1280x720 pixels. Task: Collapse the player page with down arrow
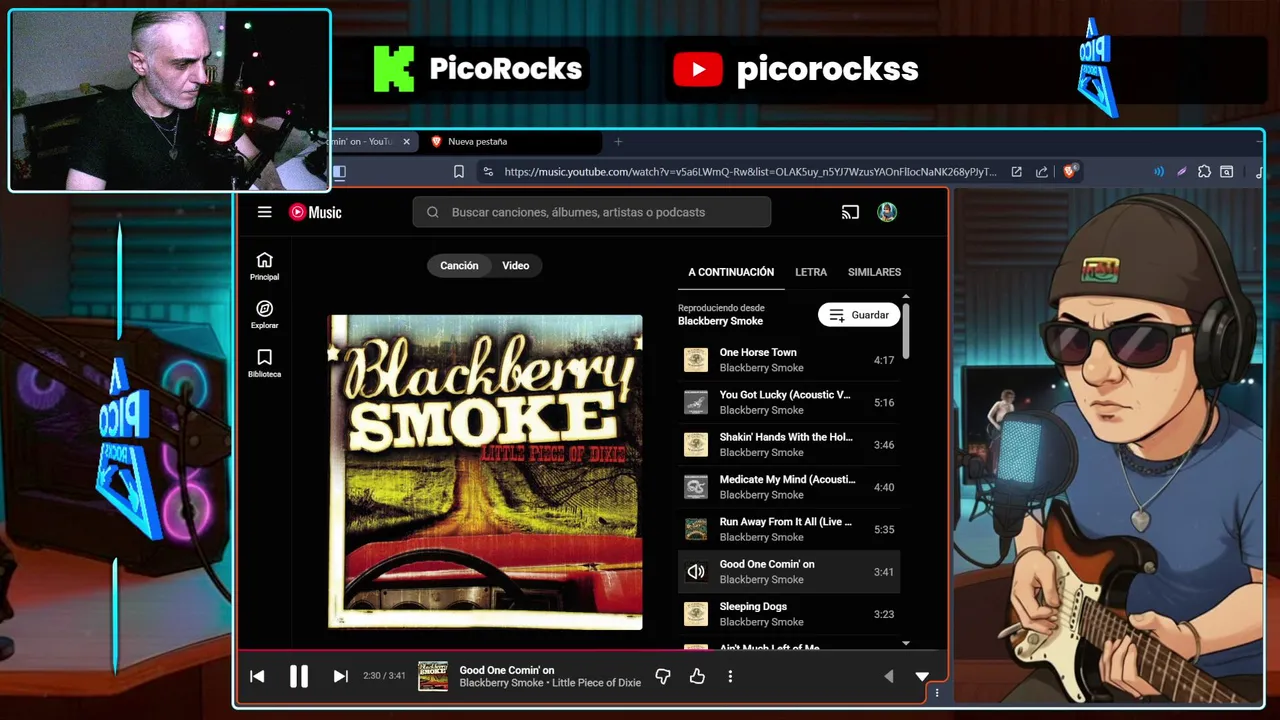coord(922,677)
